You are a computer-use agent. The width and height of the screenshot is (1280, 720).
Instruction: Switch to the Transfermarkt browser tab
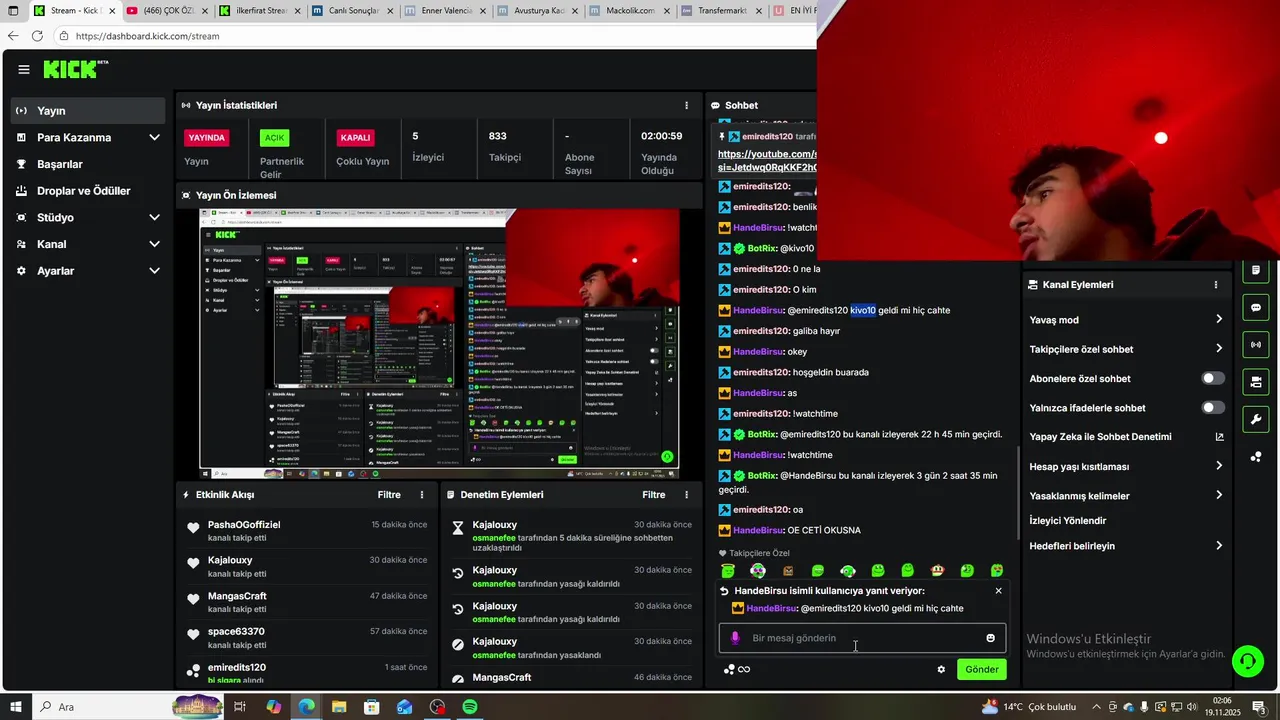coord(722,11)
